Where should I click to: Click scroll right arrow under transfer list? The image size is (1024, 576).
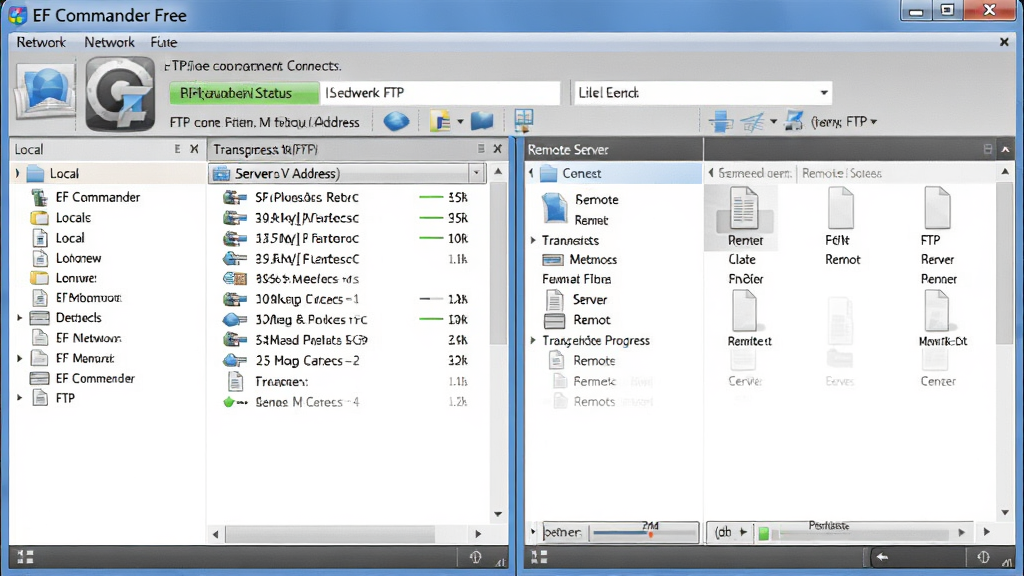pos(478,534)
